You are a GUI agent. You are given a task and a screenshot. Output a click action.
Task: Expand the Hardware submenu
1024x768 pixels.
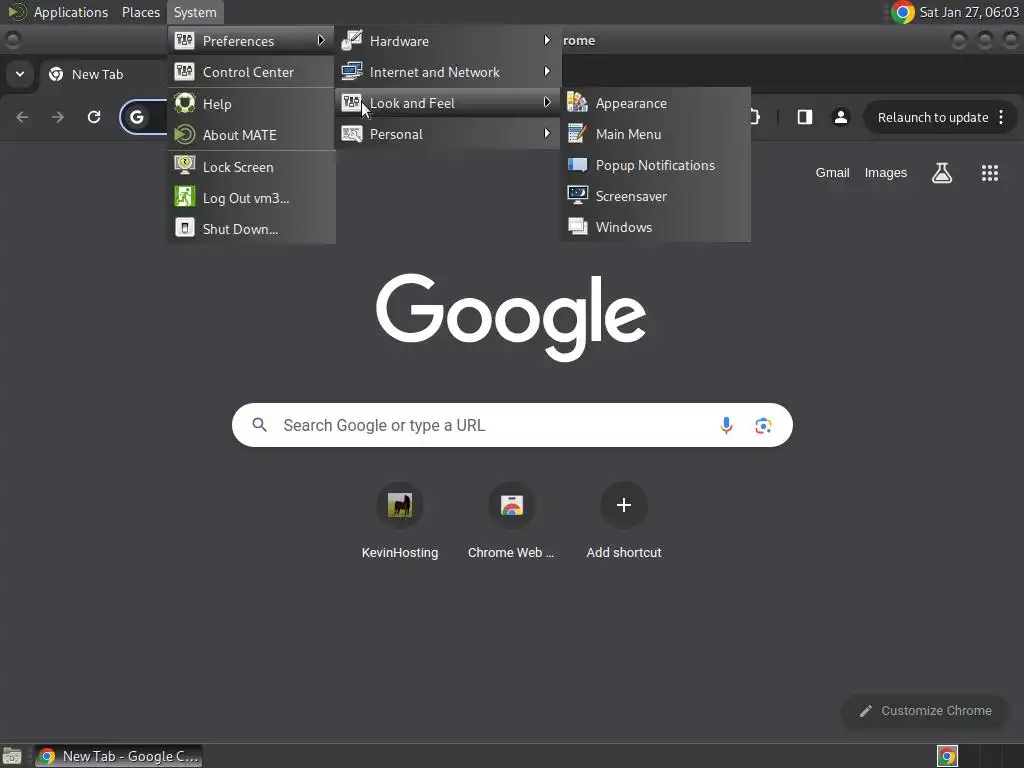pos(448,40)
